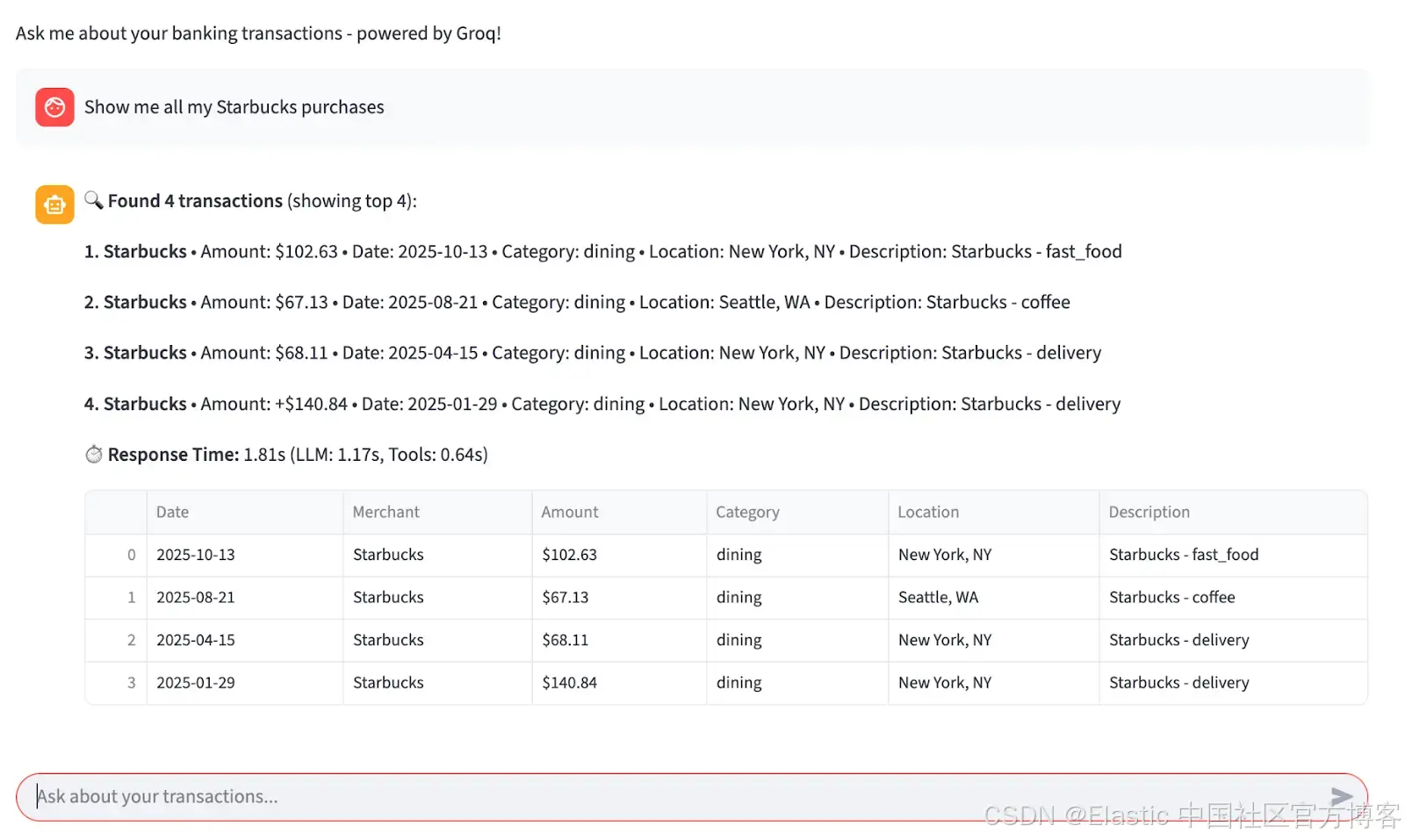The width and height of the screenshot is (1405, 840).
Task: Click the 'Show me all my Starbucks purchases' message
Action: [234, 107]
